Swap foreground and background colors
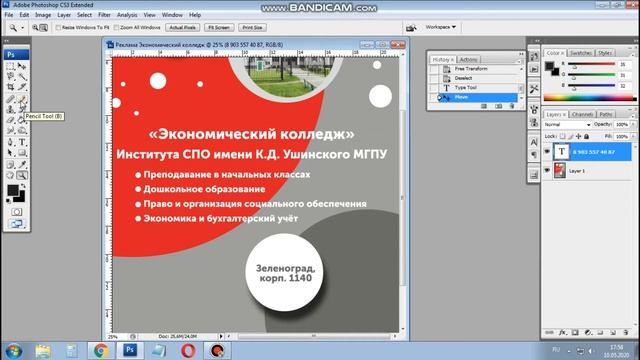 [x=23, y=186]
